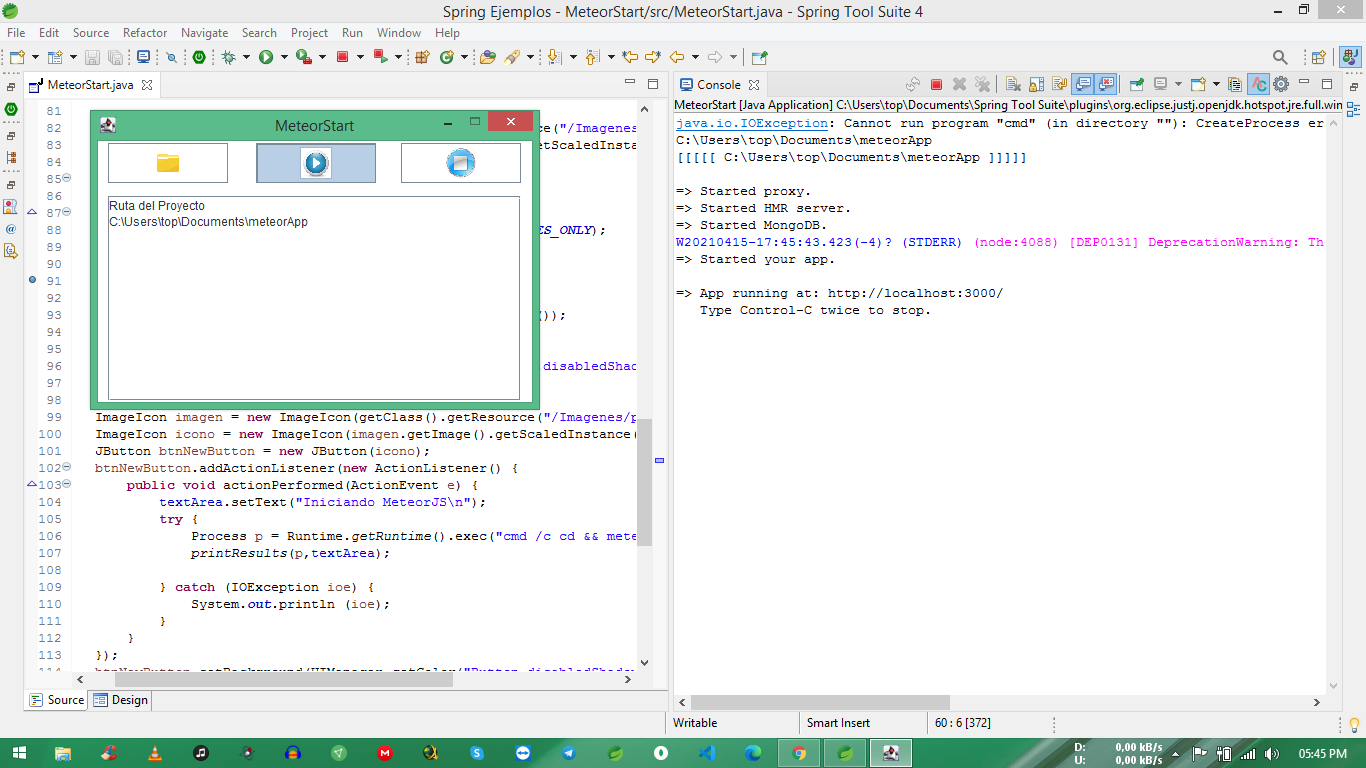Click the Open Console monitor toolbar icon

[x=143, y=57]
